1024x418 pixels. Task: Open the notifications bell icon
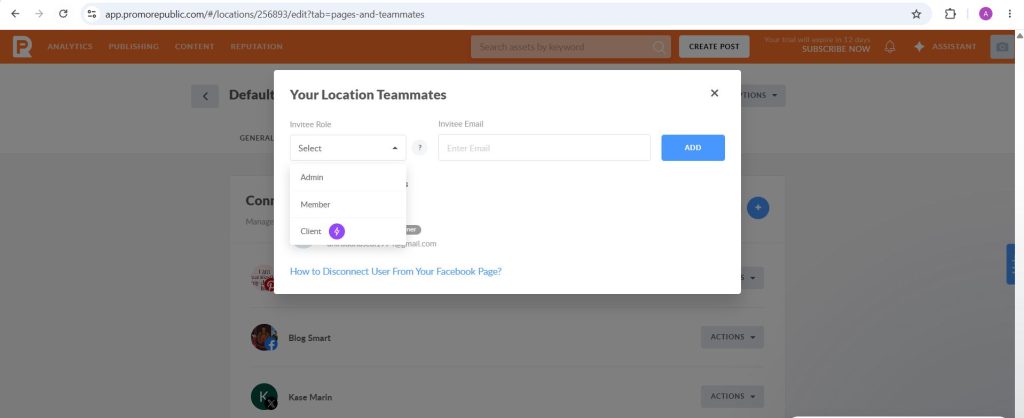point(889,46)
